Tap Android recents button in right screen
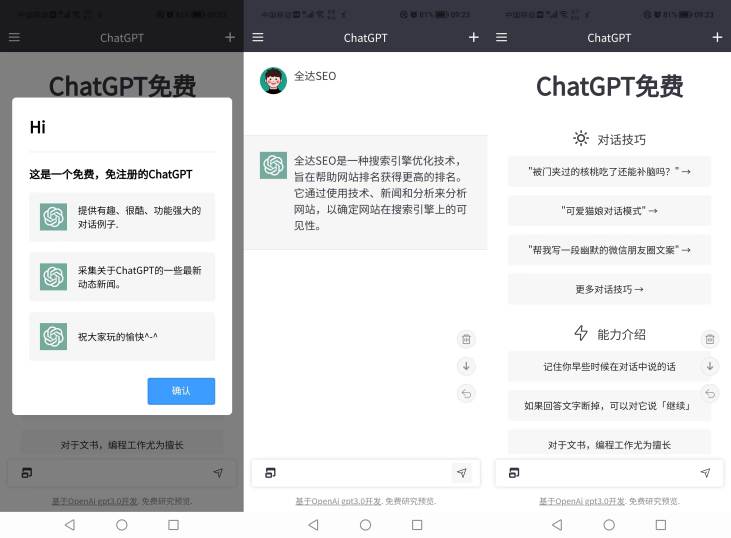 [x=661, y=525]
